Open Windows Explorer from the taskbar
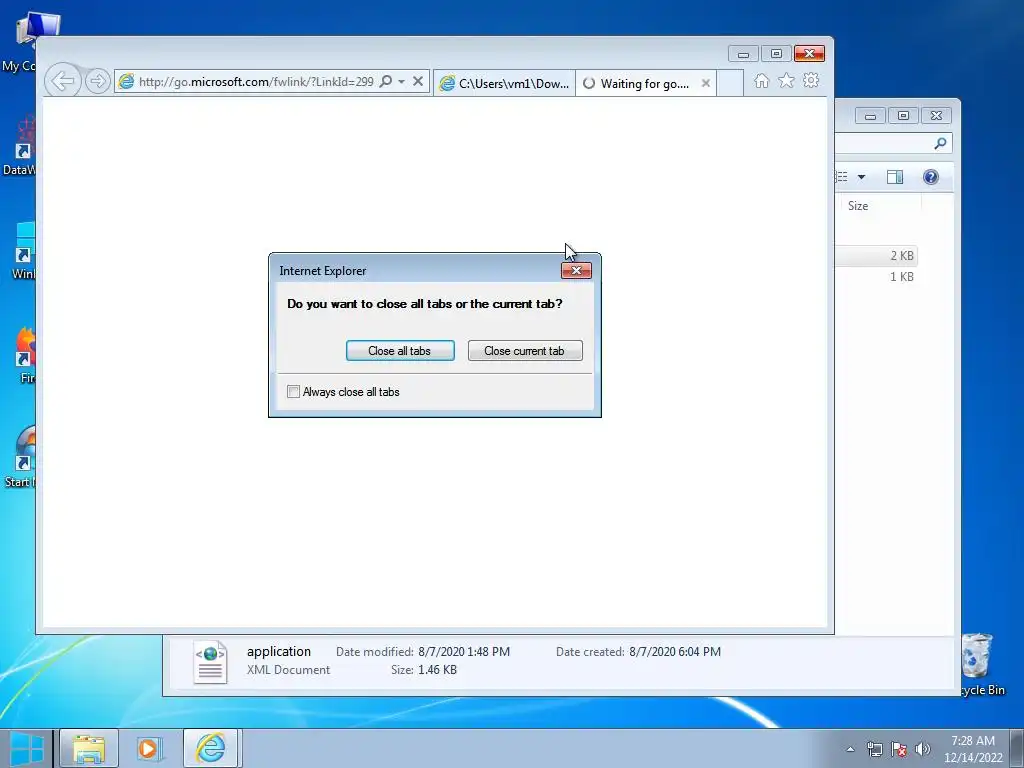 (x=89, y=748)
